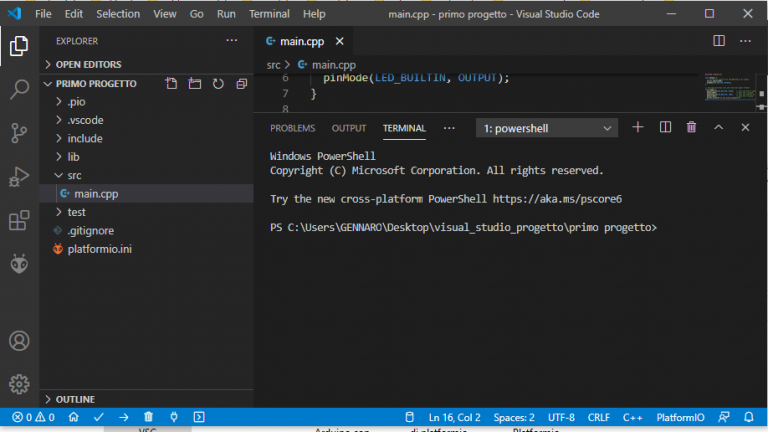Open the powershell terminal selector dropdown
This screenshot has width=768, height=432.
tap(547, 128)
